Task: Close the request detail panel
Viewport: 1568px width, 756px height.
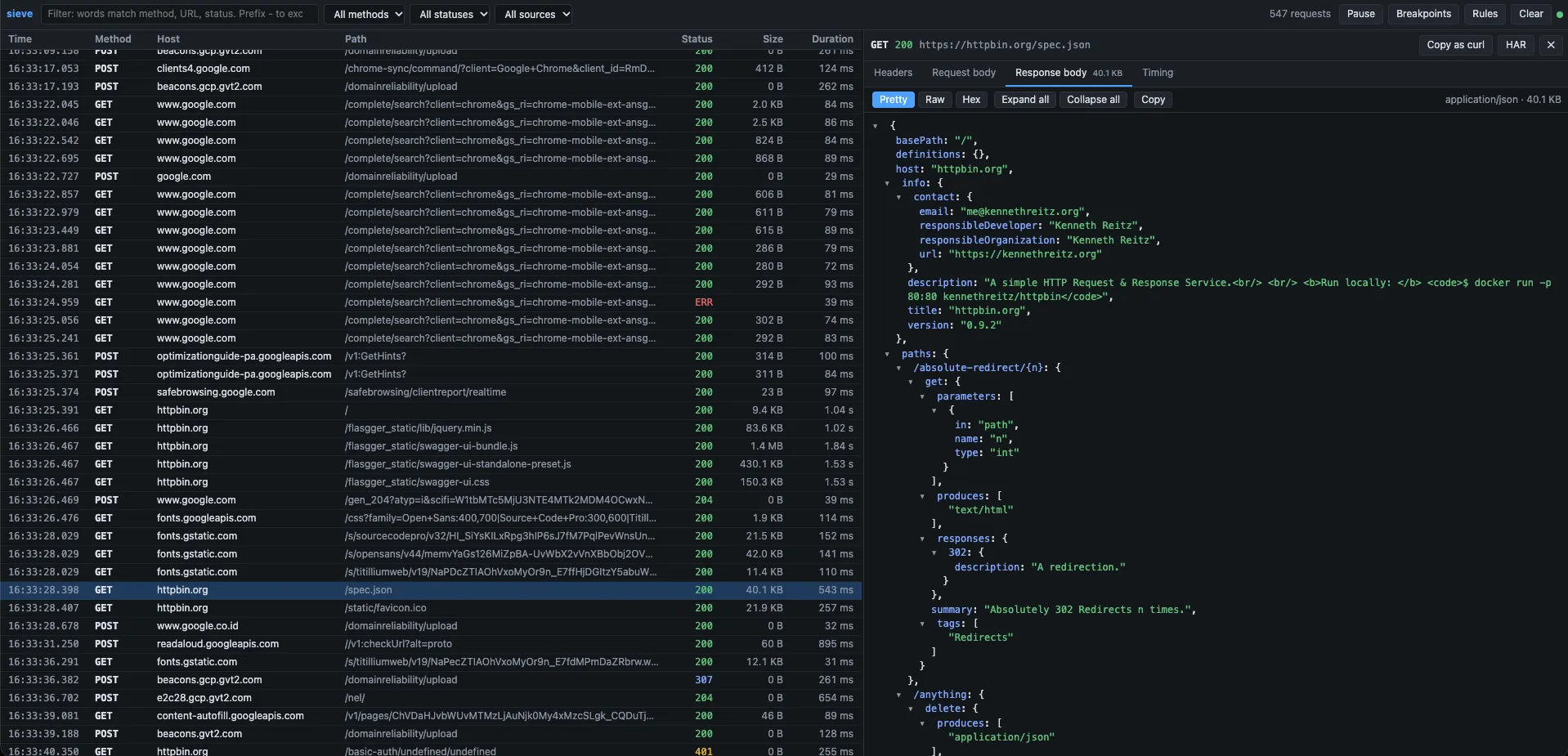Action: click(x=1550, y=45)
